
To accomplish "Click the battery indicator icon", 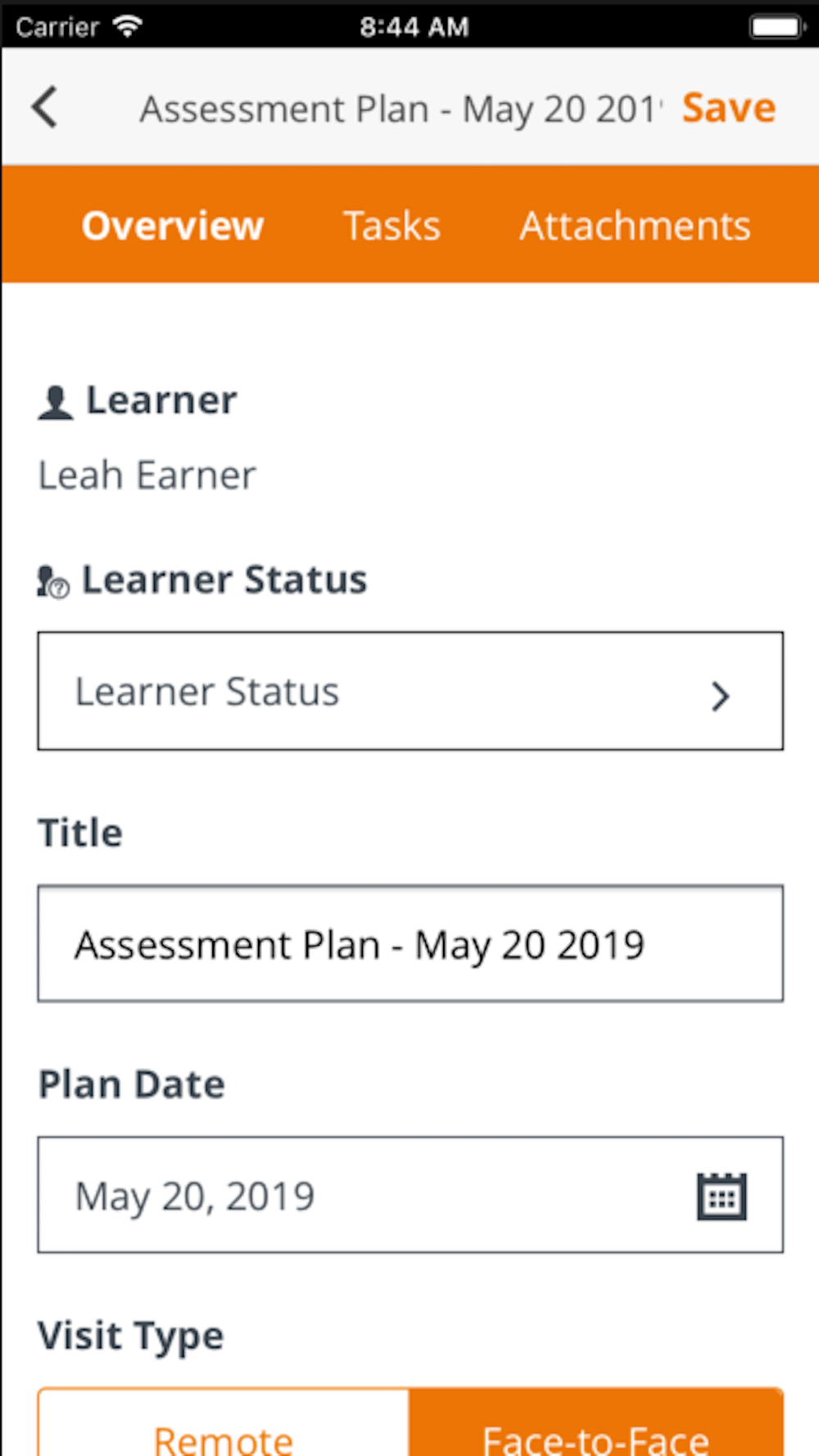I will point(775,27).
